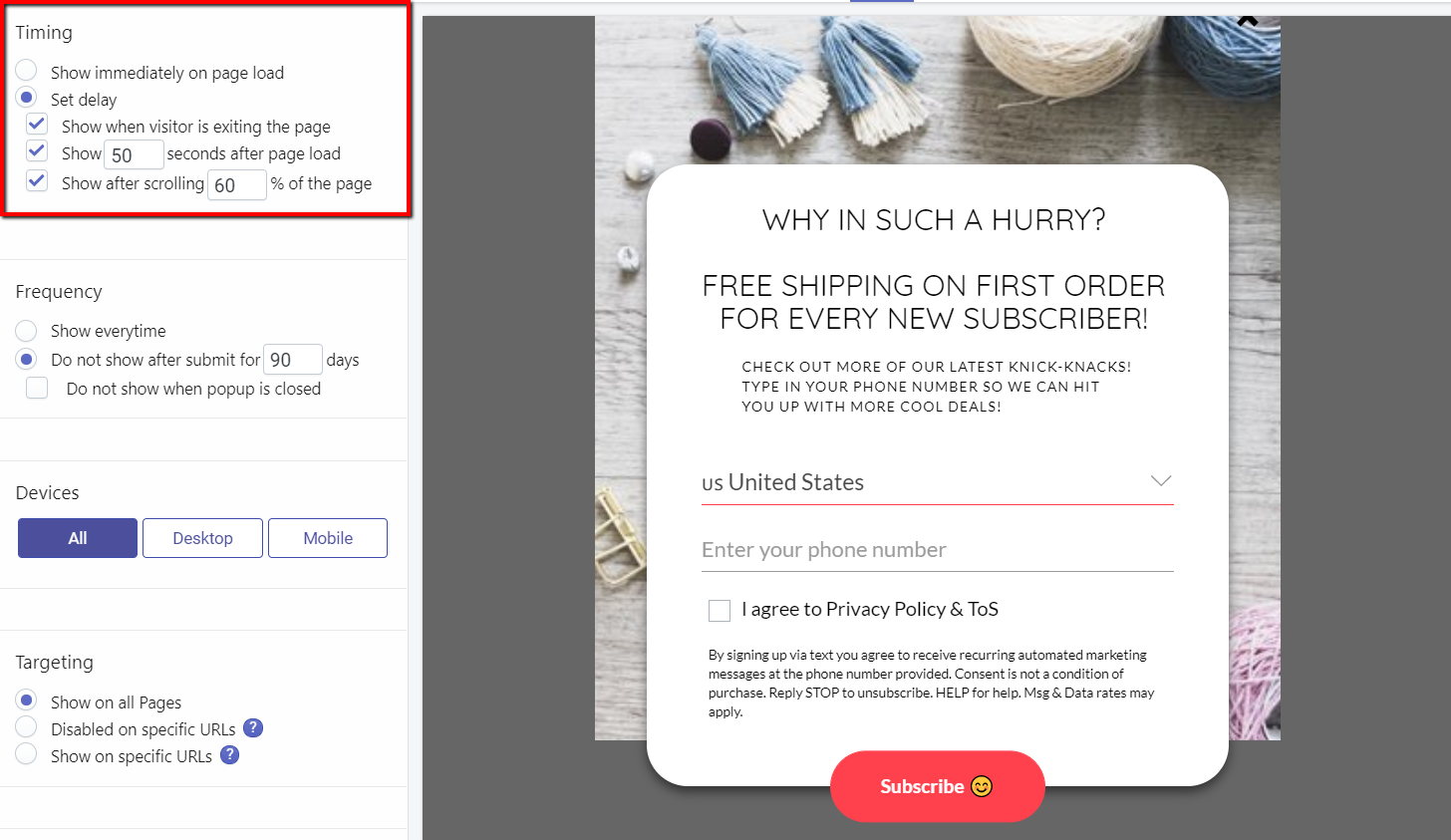
Task: Click the seconds delay input field
Action: coord(134,155)
